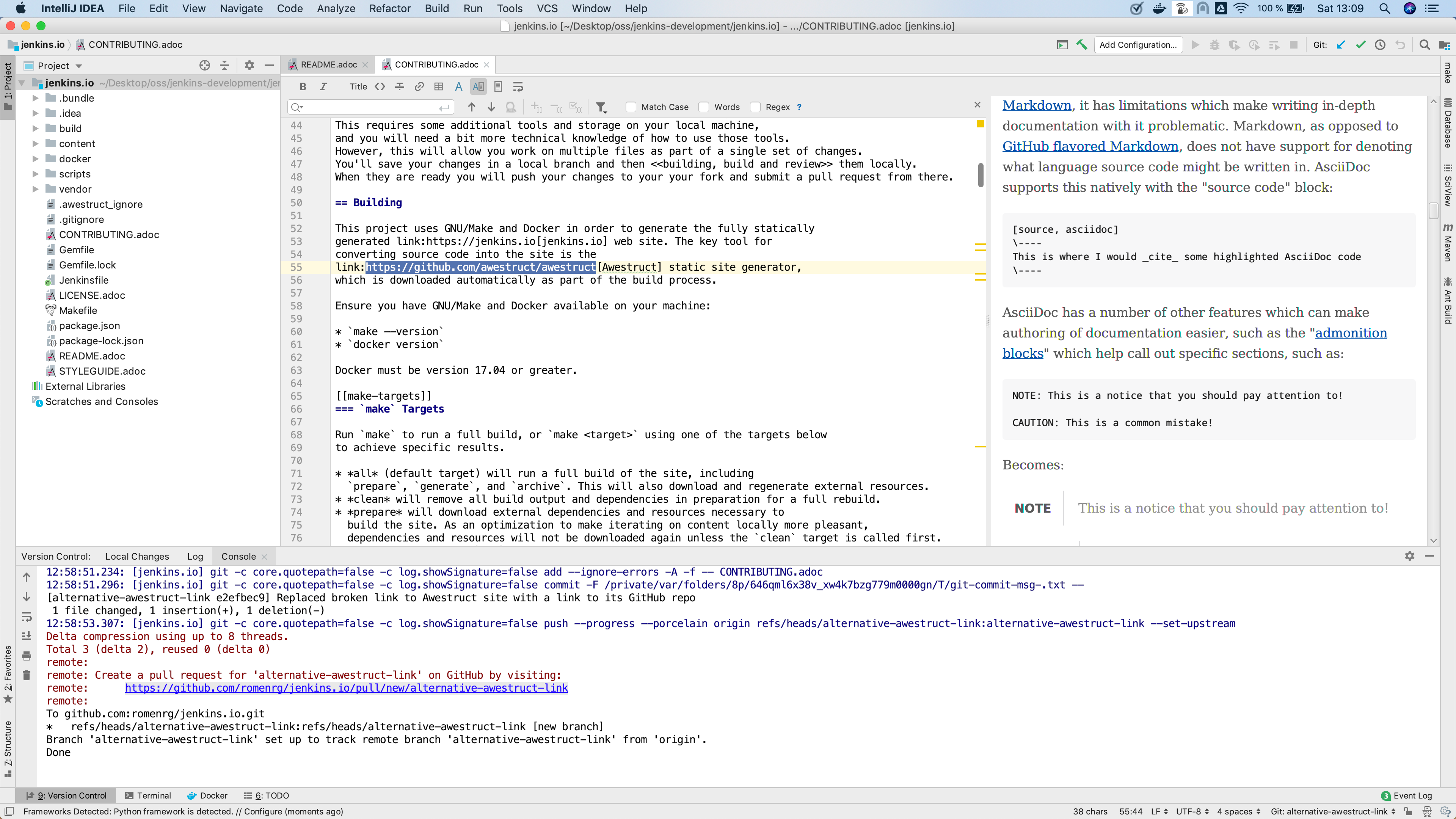Click the Add Configuration button
This screenshot has height=819, width=1456.
click(1138, 45)
